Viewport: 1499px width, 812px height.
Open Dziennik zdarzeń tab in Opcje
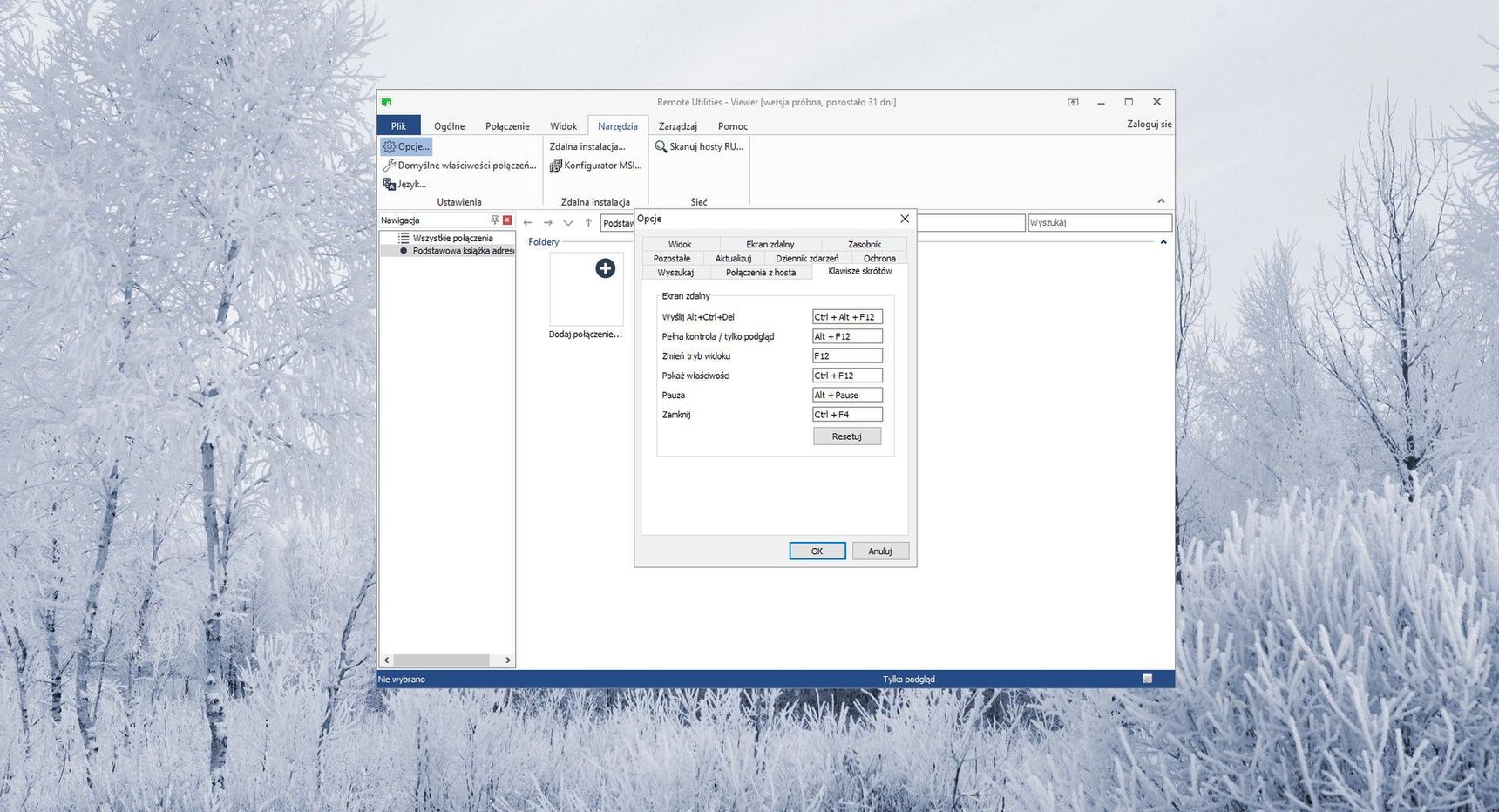click(807, 258)
